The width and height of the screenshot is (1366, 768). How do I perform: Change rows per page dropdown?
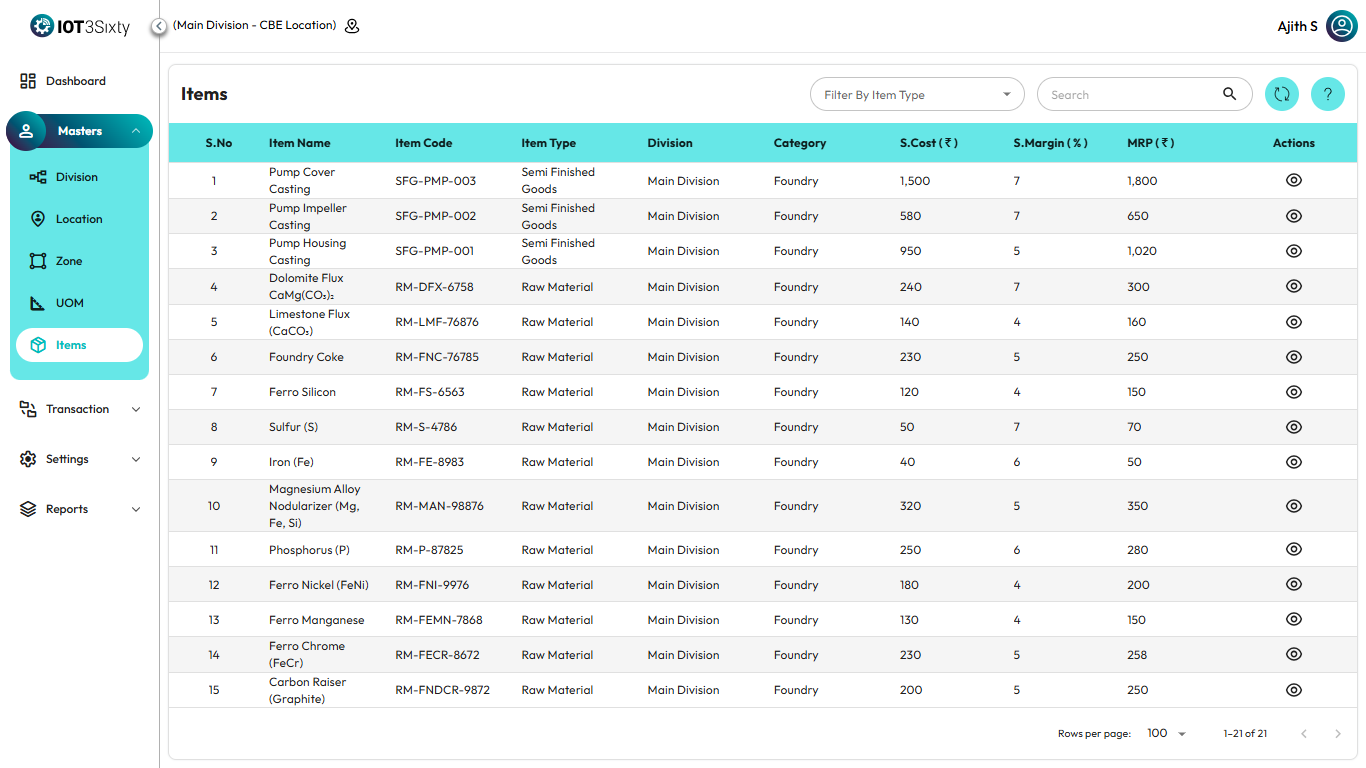point(1166,734)
